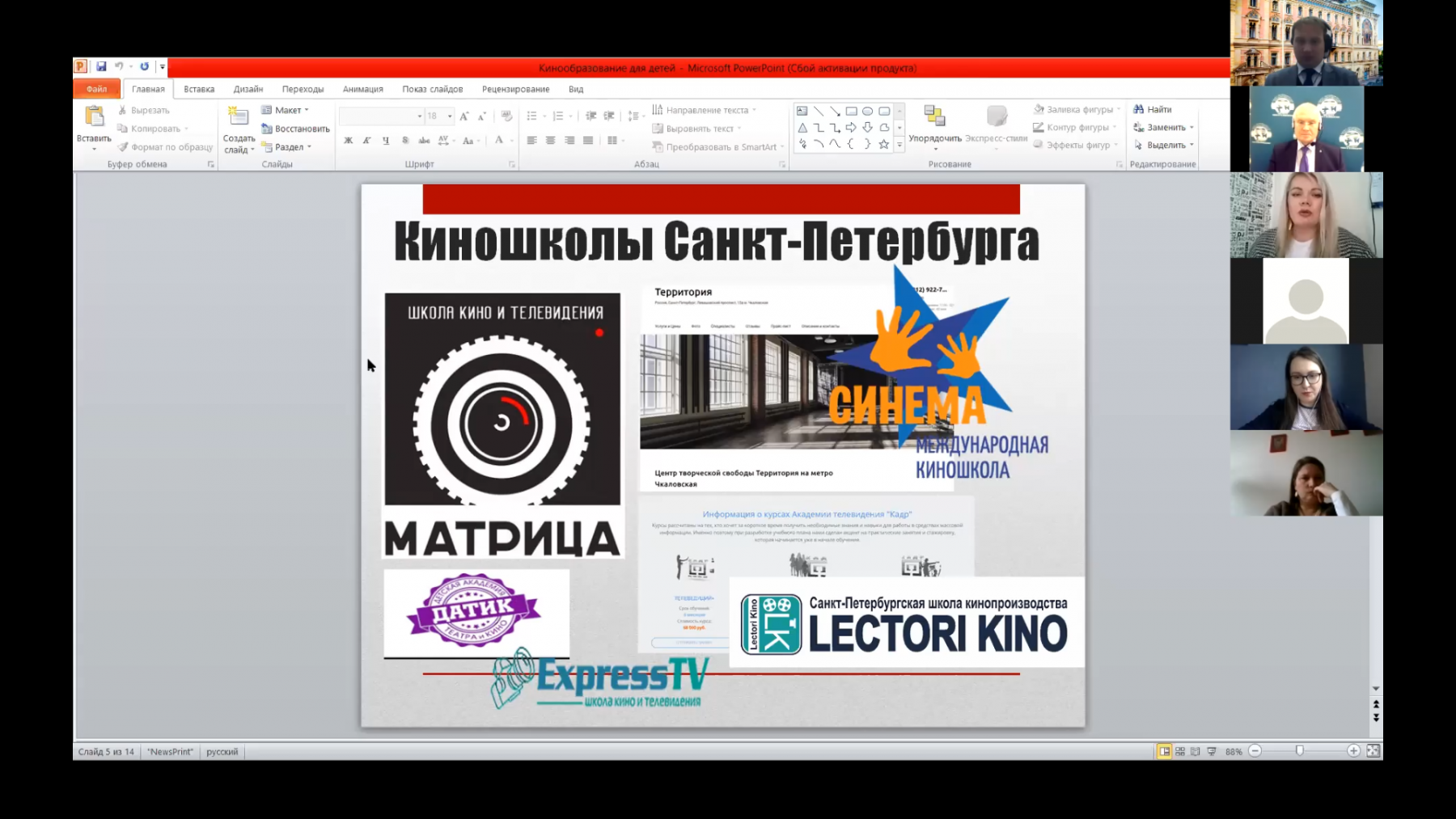Click the line spacing icon
Image resolution: width=1456 pixels, height=819 pixels.
(x=633, y=116)
